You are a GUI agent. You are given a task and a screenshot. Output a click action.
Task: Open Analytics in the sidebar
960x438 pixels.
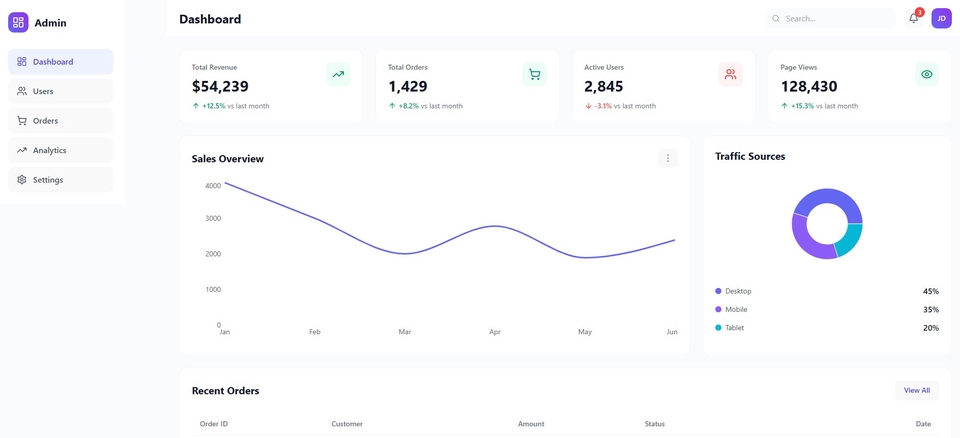[61, 150]
